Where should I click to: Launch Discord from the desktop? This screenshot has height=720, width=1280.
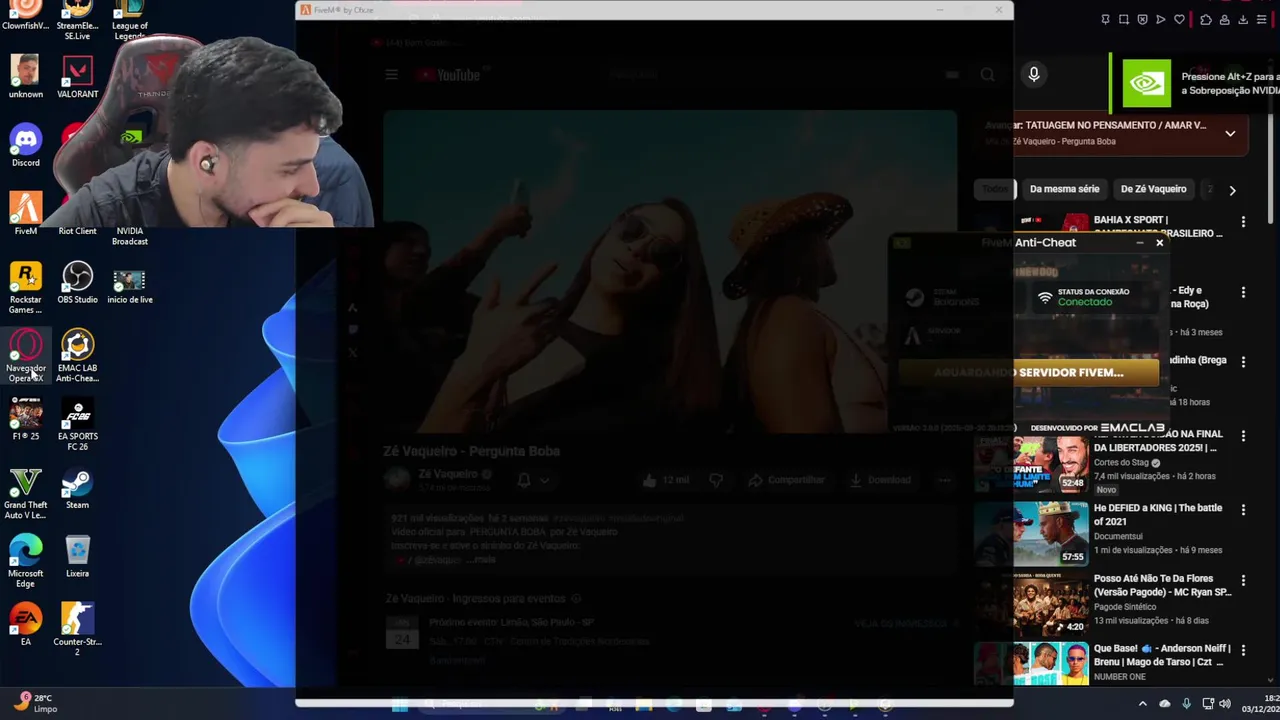[26, 145]
